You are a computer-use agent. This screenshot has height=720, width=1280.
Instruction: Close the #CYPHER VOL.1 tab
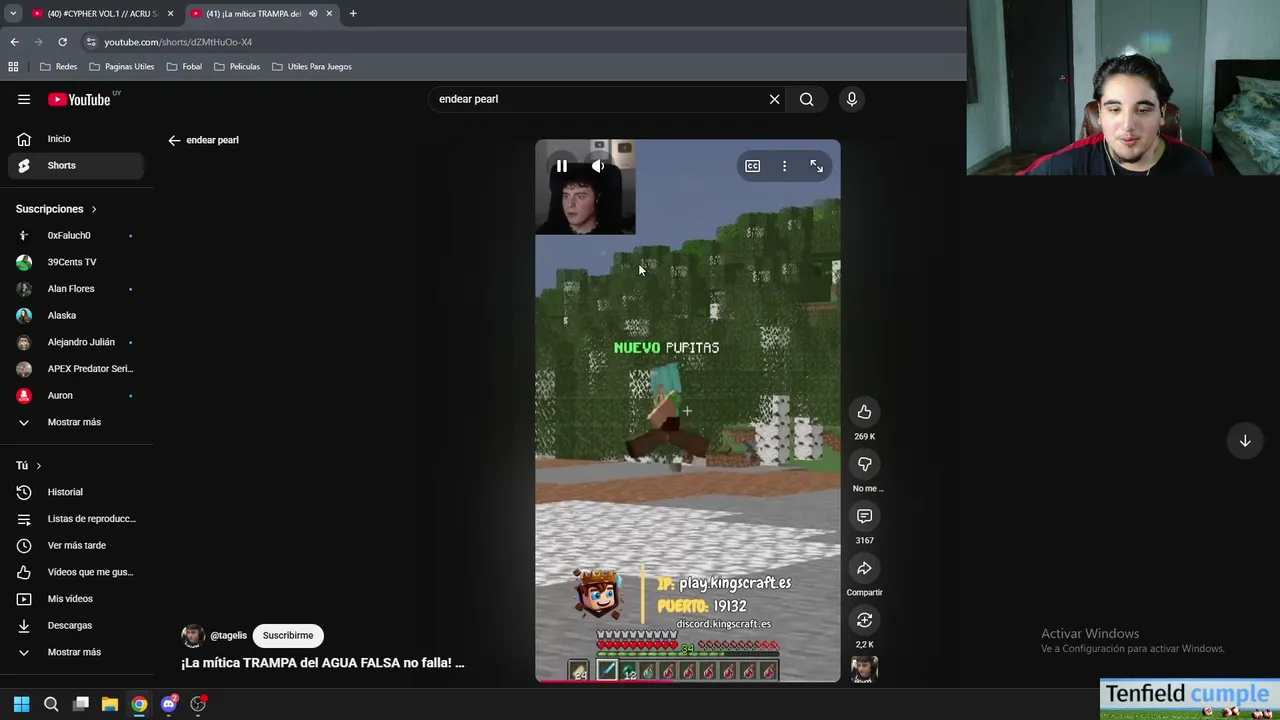tap(170, 14)
